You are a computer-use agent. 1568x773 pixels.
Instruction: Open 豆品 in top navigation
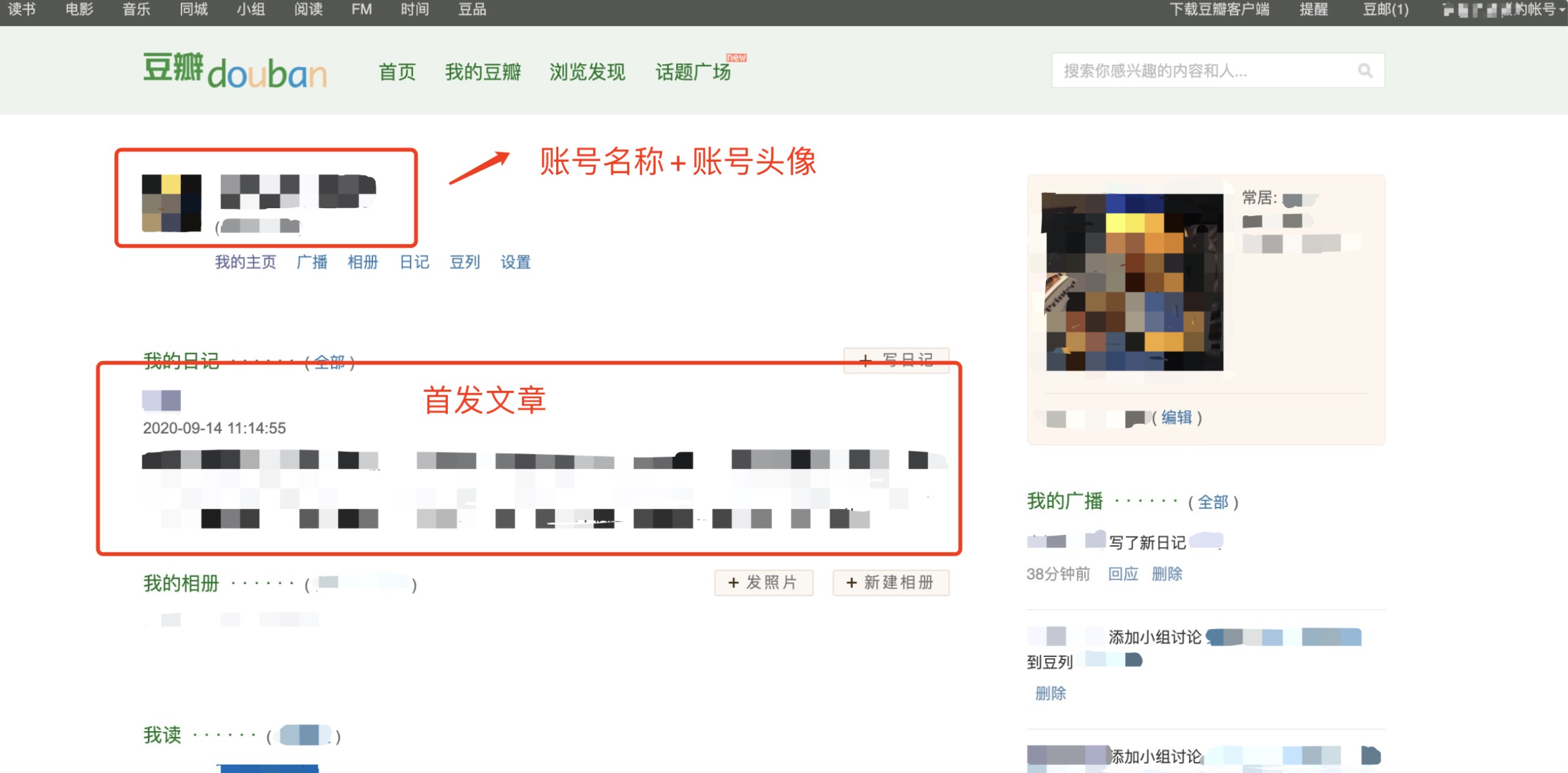[x=472, y=10]
